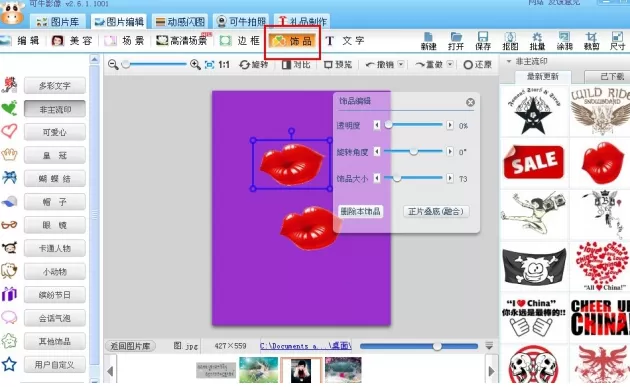630x387 pixels.
Task: Collapse the 非主流印 panel header arrow
Action: (509, 61)
